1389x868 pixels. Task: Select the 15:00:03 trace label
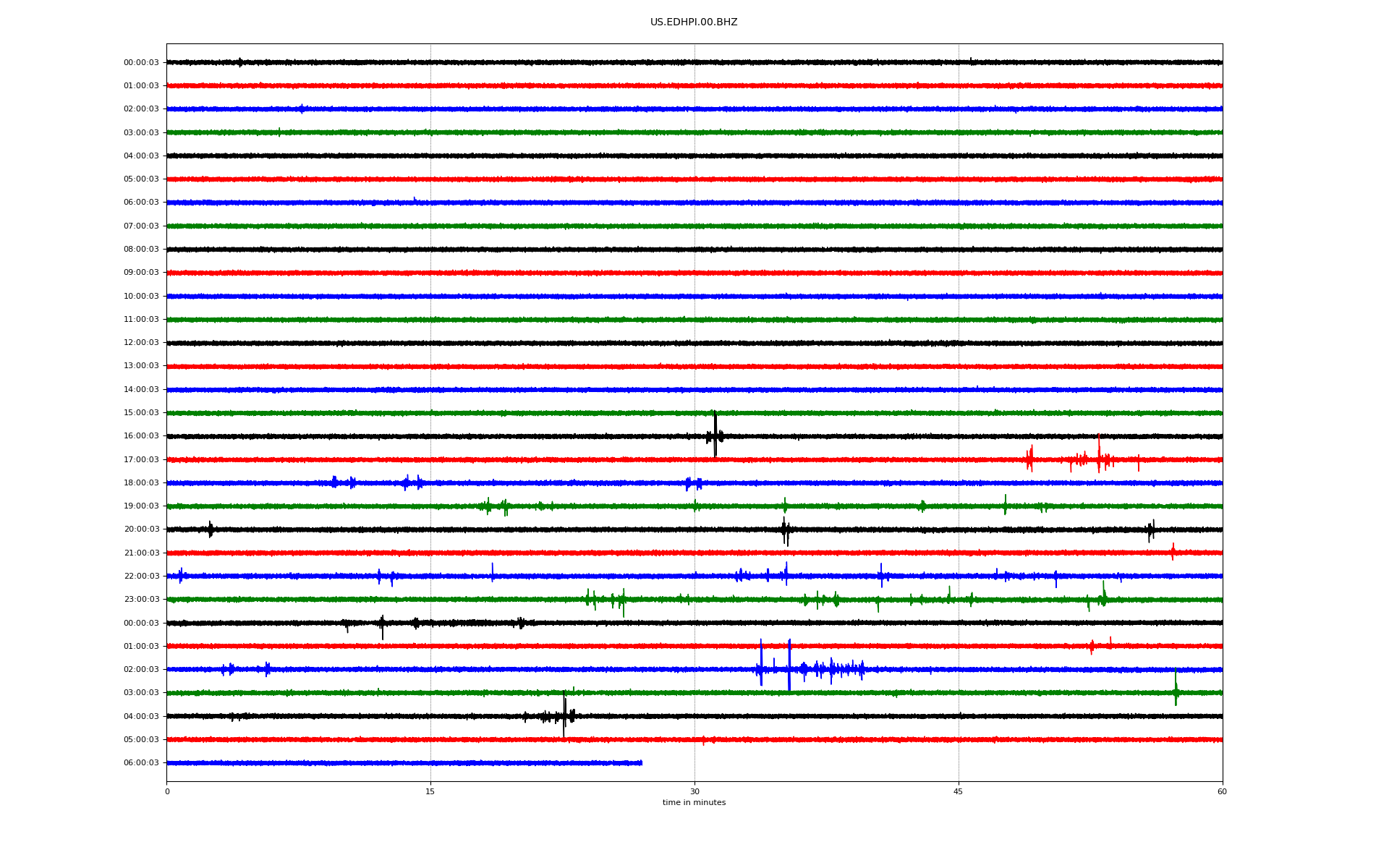pos(141,412)
